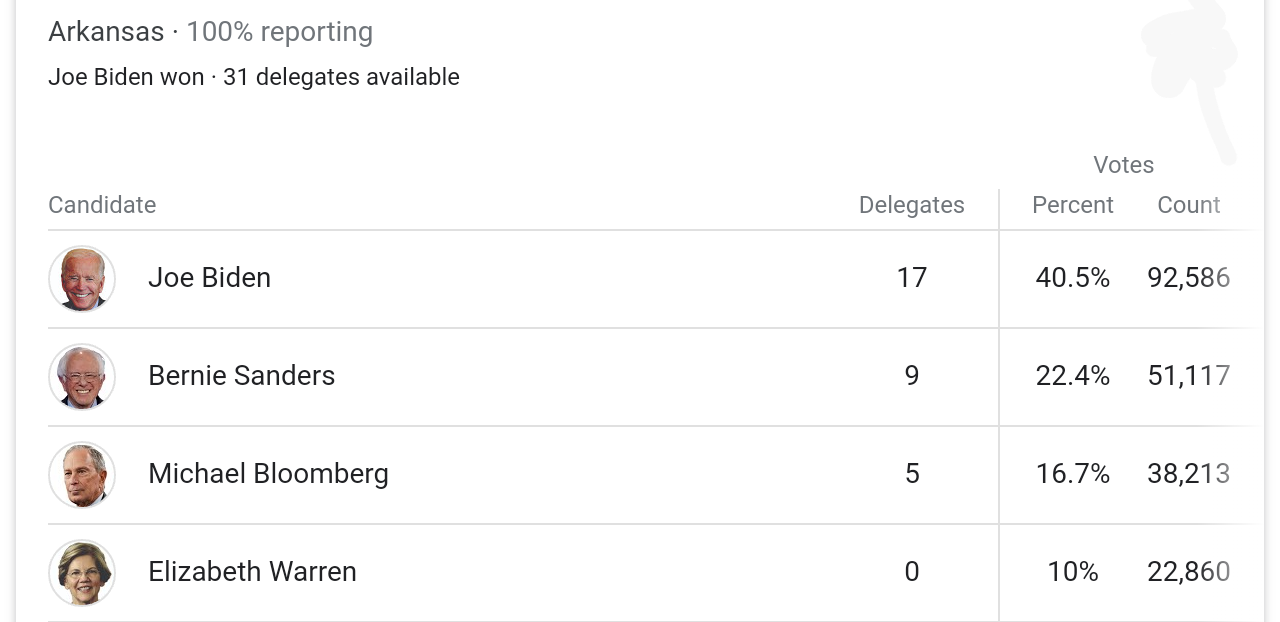Screen dimensions: 1280x622
Task: Click the Delegates column header
Action: pyautogui.click(x=911, y=205)
